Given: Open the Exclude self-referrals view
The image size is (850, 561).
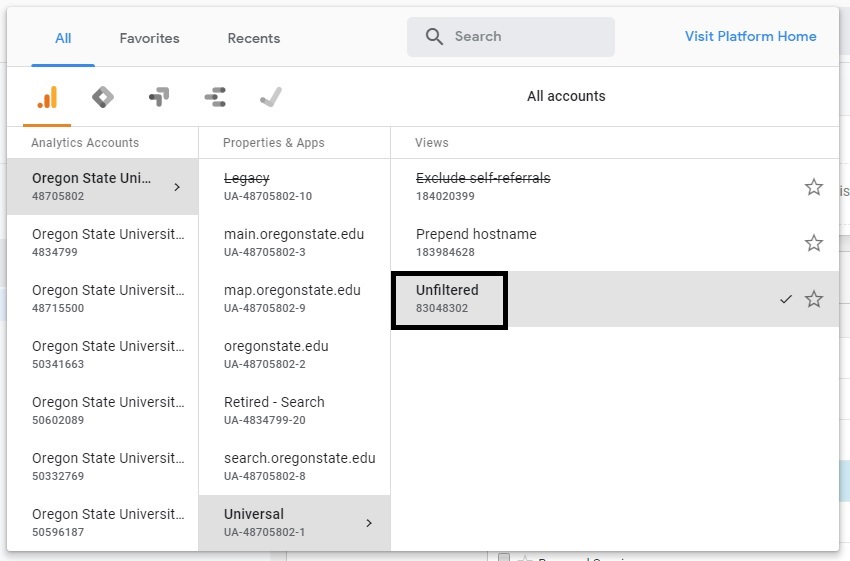Looking at the screenshot, I should (x=615, y=187).
